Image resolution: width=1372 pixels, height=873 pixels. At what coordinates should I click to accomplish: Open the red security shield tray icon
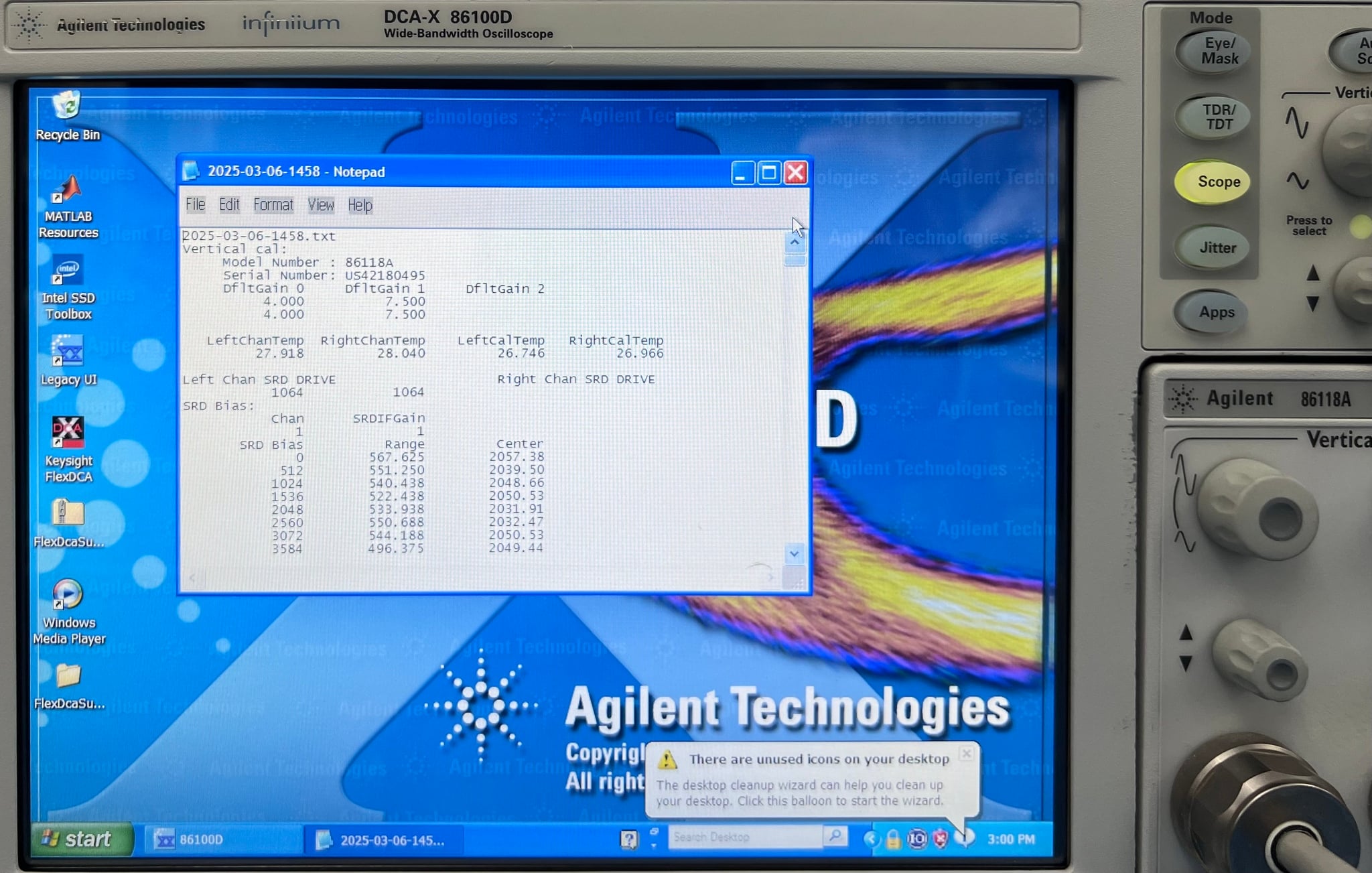[x=941, y=839]
